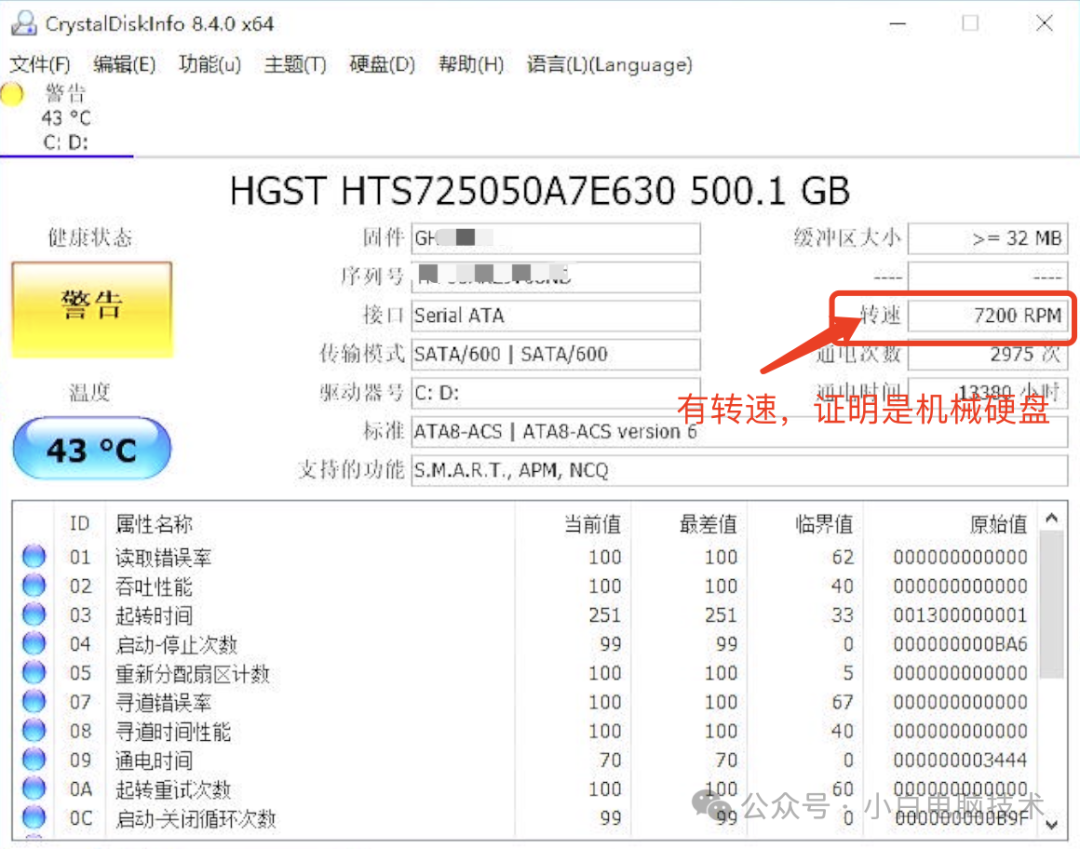Select the 读取错误率 attribute row
The image size is (1080, 849).
[525, 556]
